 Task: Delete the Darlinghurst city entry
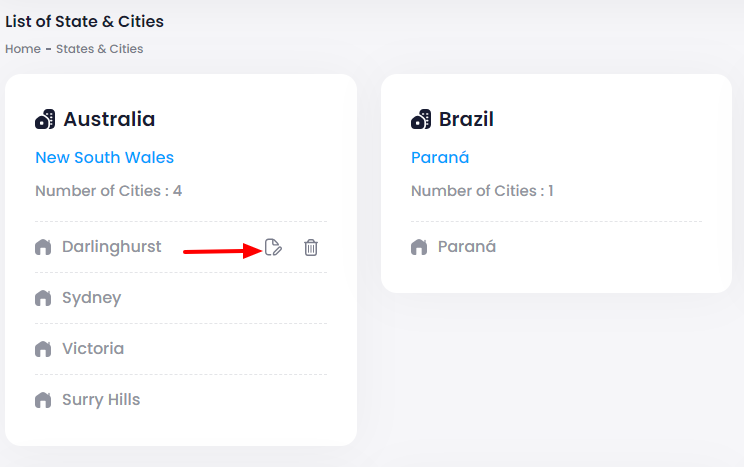311,247
